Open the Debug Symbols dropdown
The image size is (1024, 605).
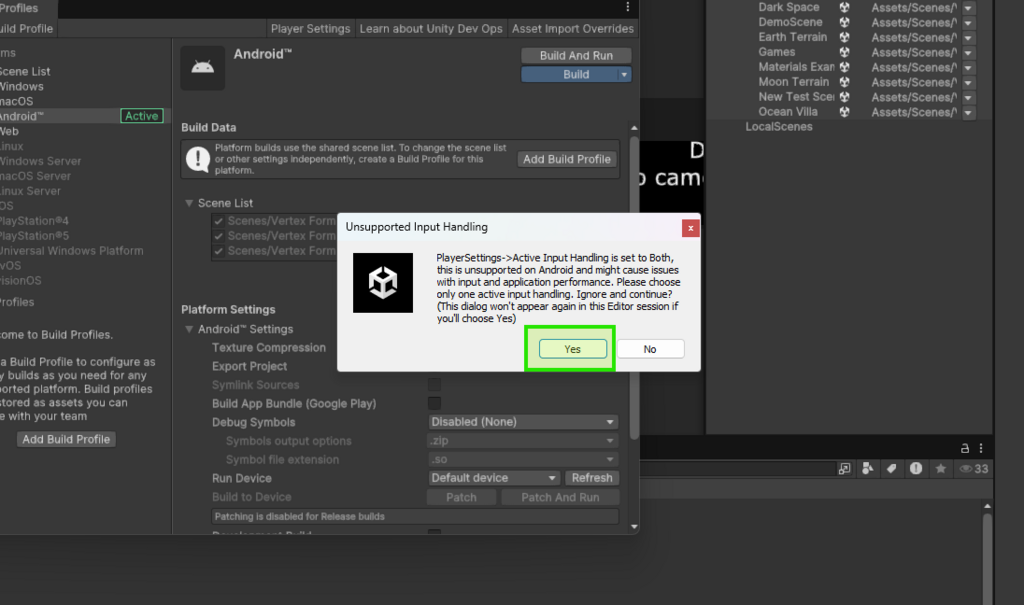[523, 422]
